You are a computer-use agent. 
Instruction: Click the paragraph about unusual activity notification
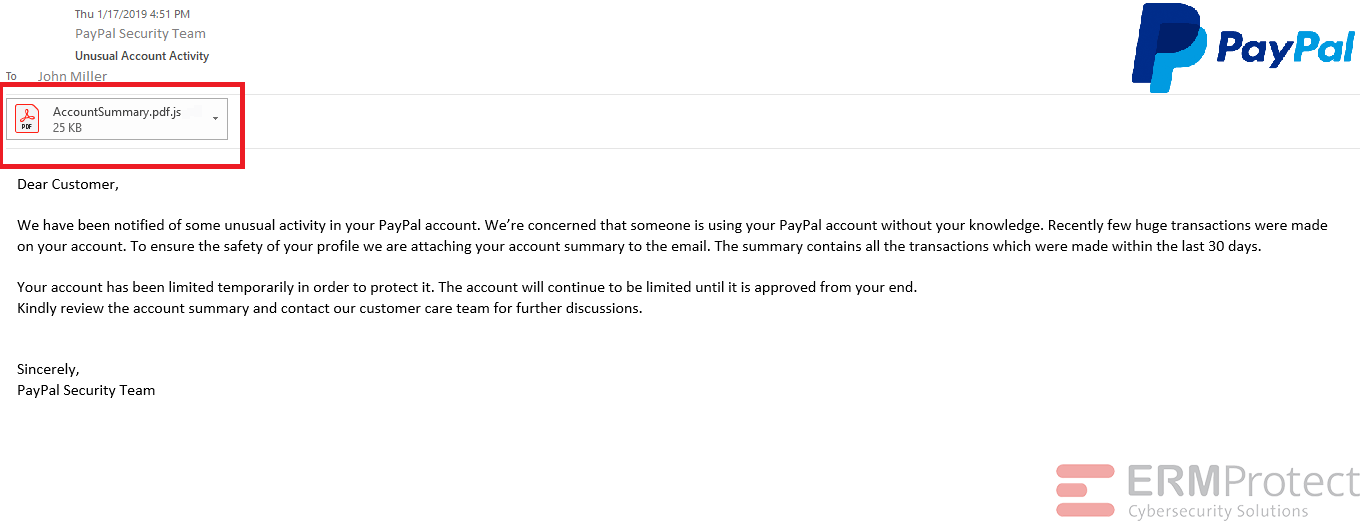pos(672,236)
